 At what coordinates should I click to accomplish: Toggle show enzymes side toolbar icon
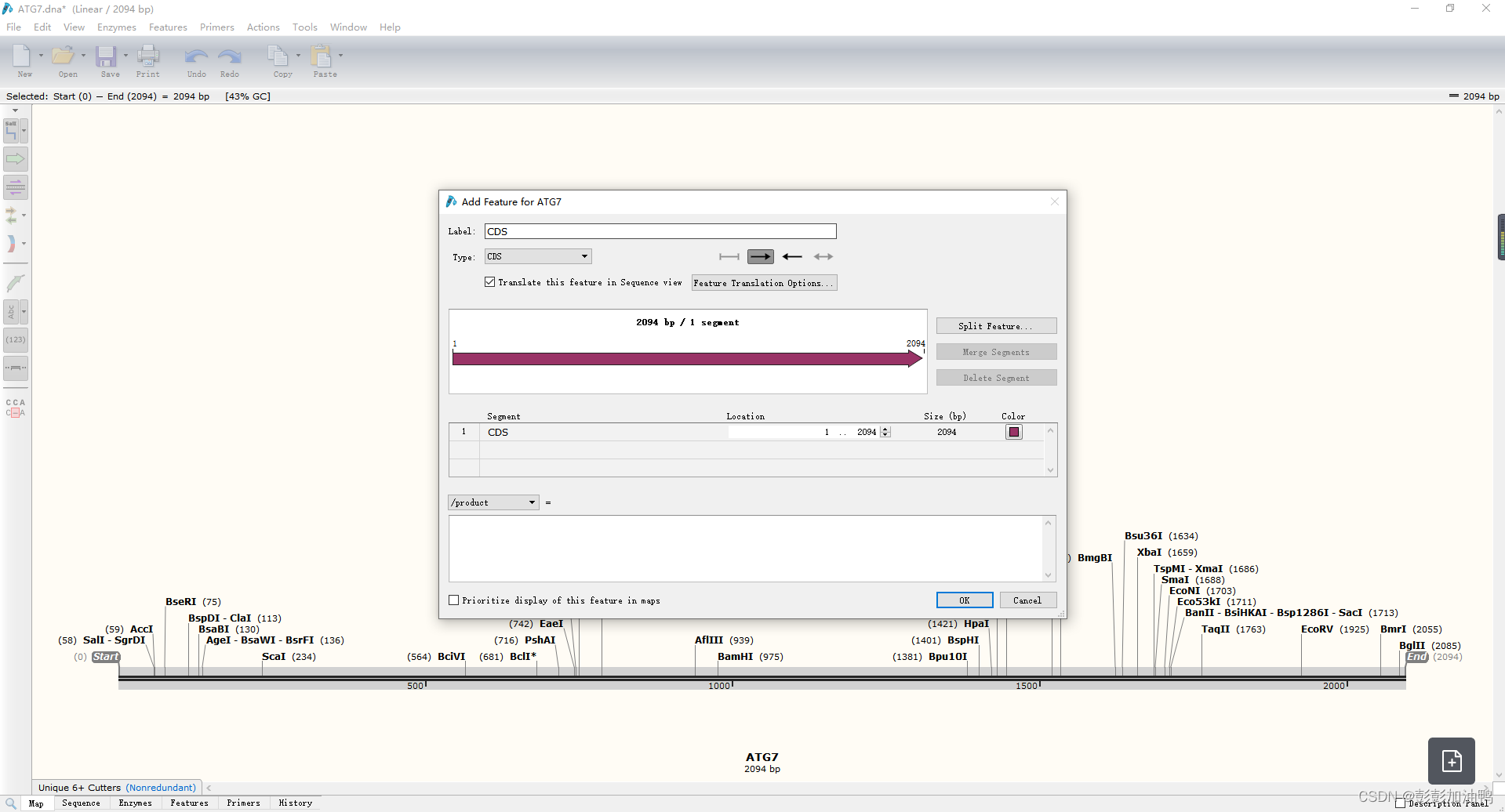[x=11, y=131]
